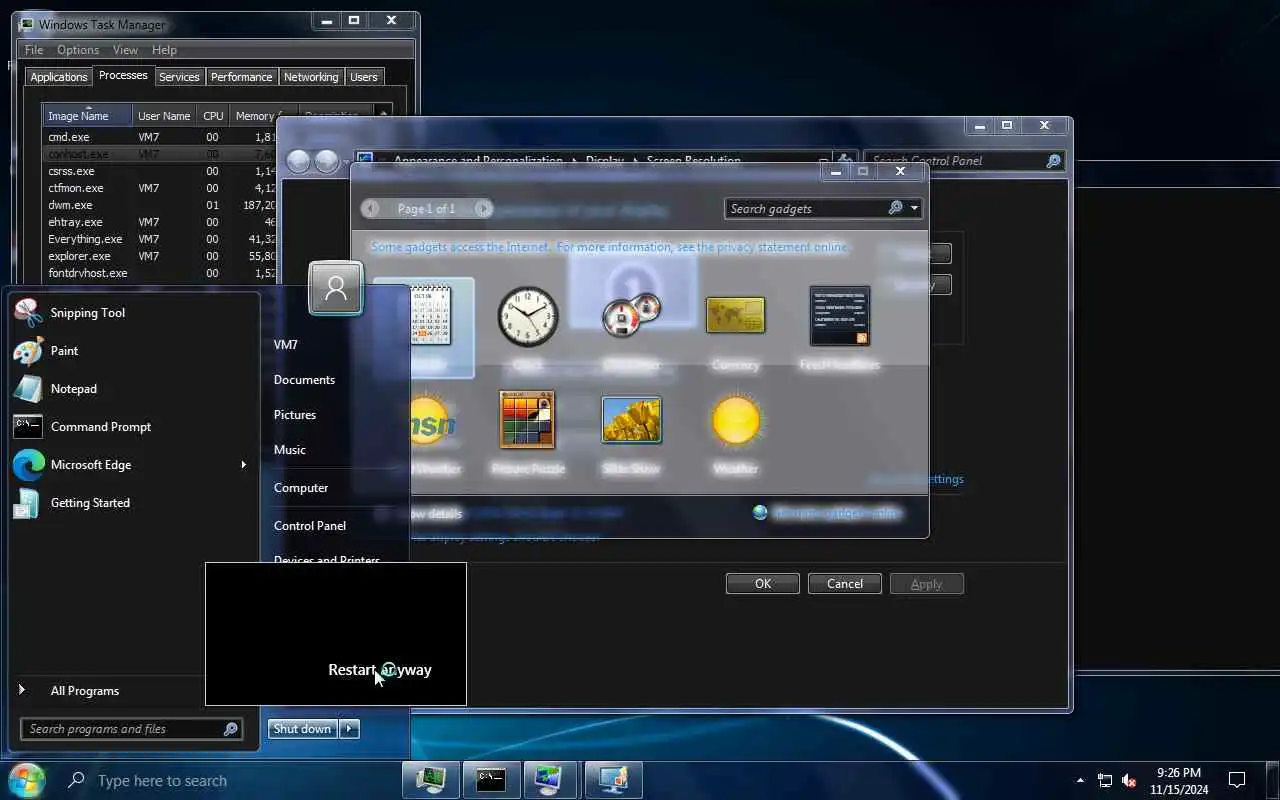
Task: Open the Help menu in Task Manager
Action: click(164, 50)
